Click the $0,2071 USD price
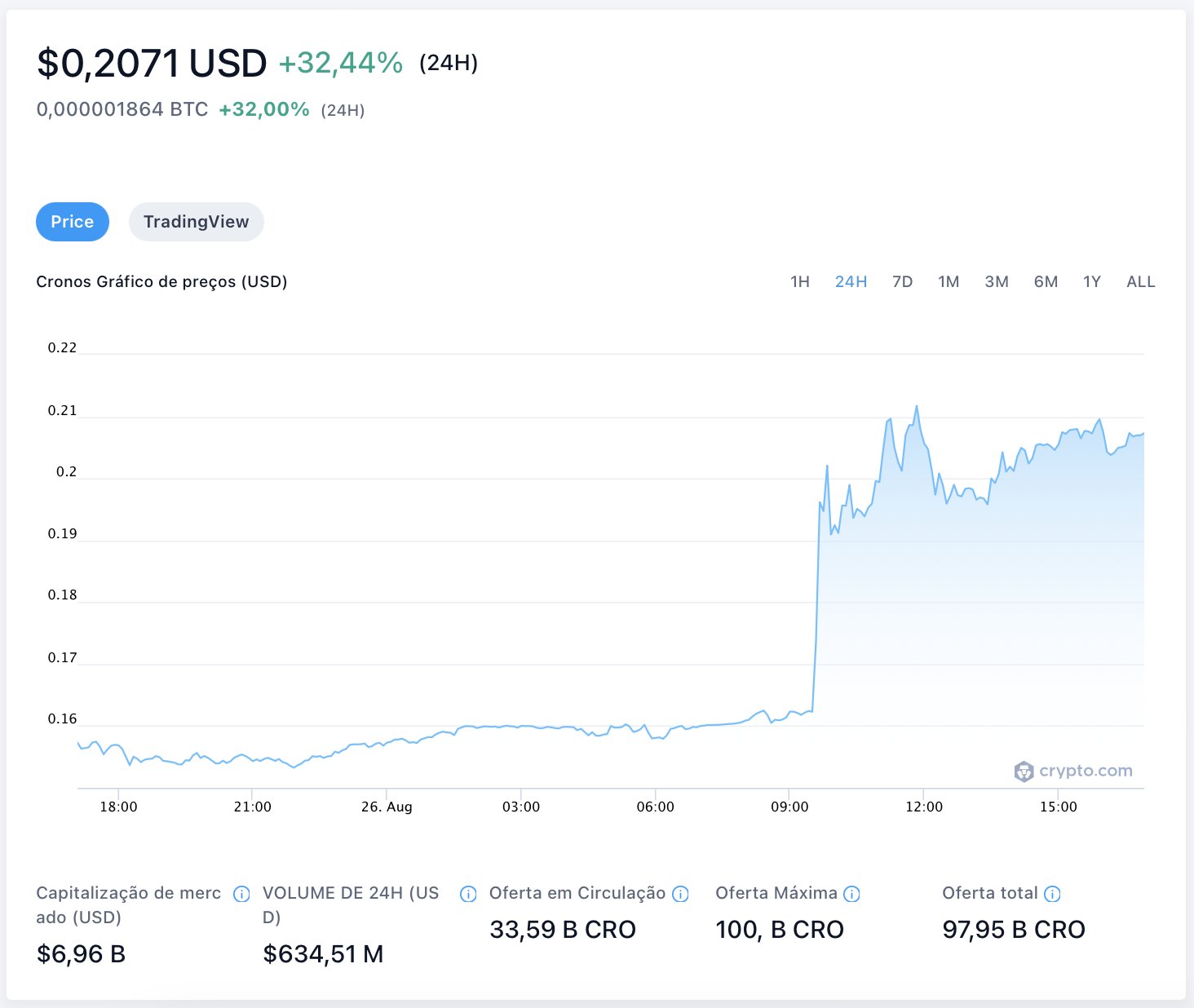Image resolution: width=1194 pixels, height=1008 pixels. [x=152, y=63]
